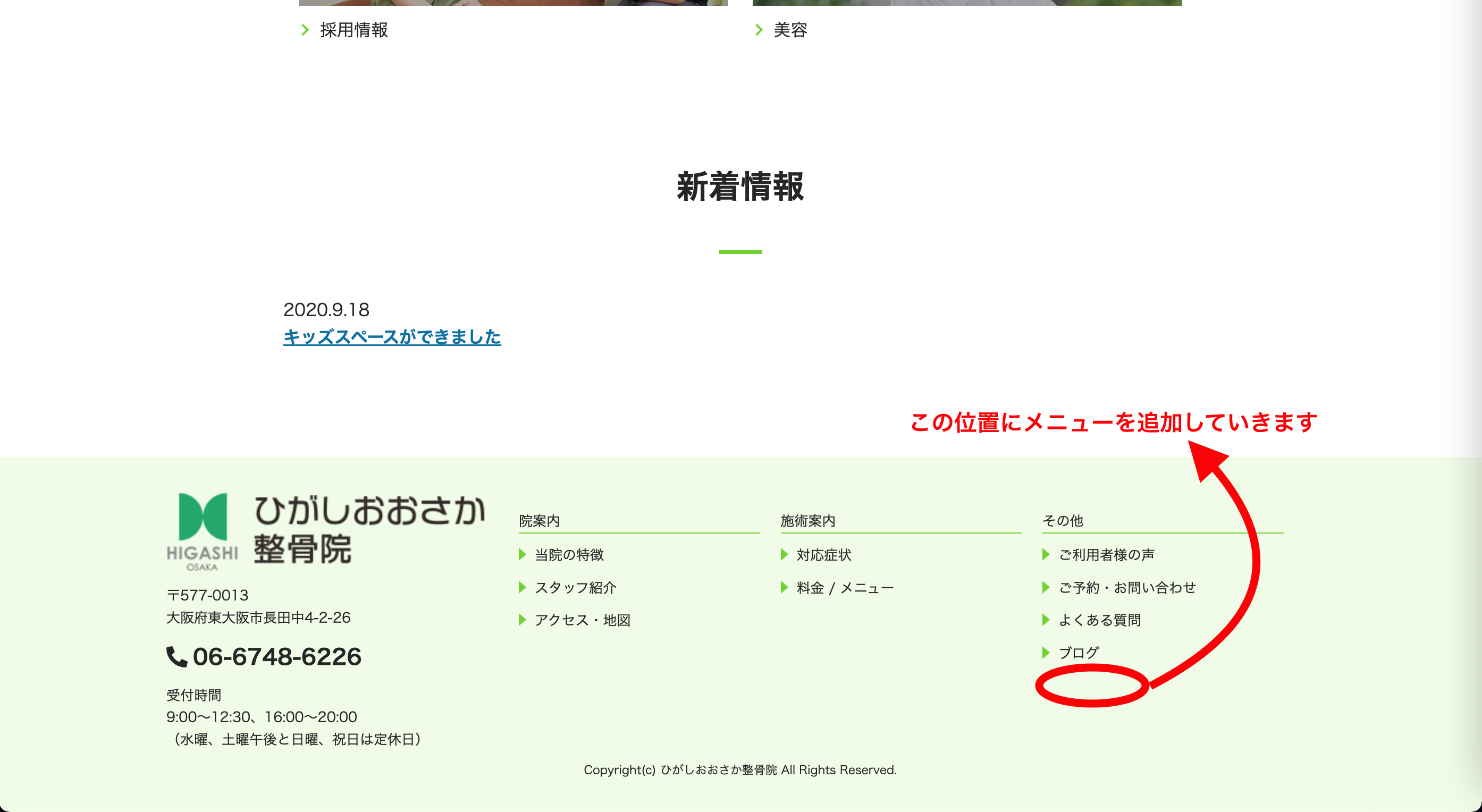Call the phone number 06-6748-6226
Screen dimensions: 1482x812
(x=277, y=657)
